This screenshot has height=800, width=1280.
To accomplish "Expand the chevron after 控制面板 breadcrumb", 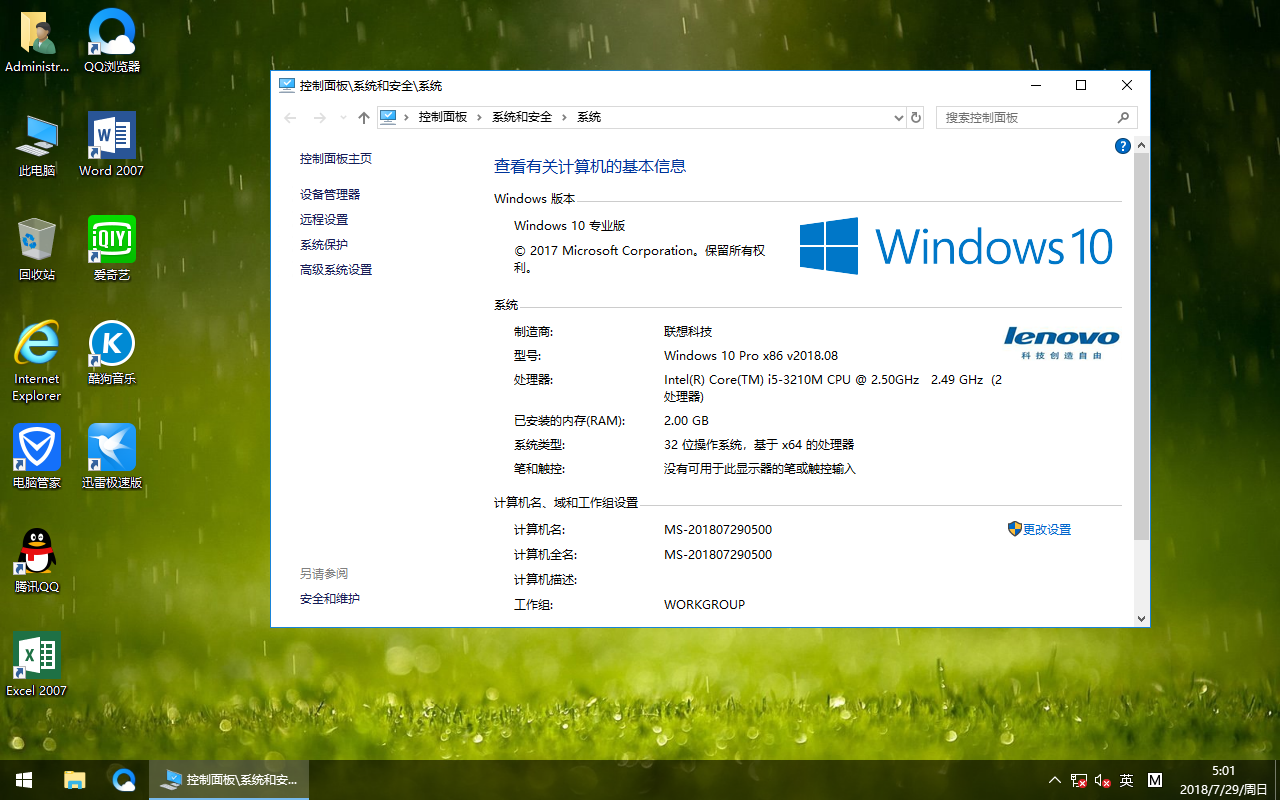I will (479, 117).
